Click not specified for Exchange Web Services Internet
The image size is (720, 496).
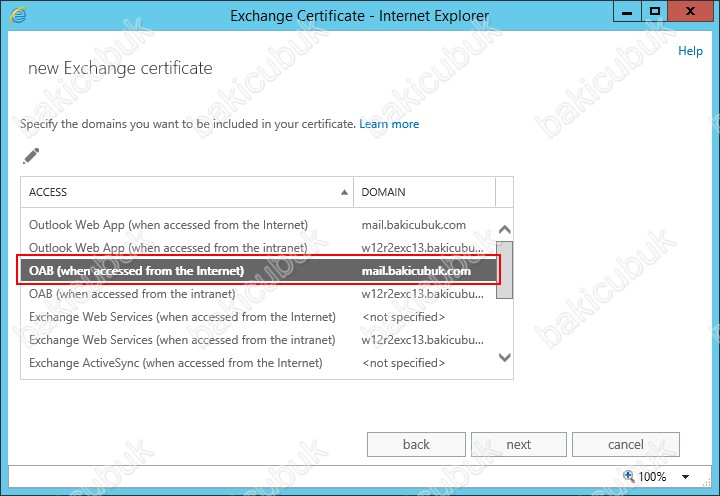[x=403, y=316]
